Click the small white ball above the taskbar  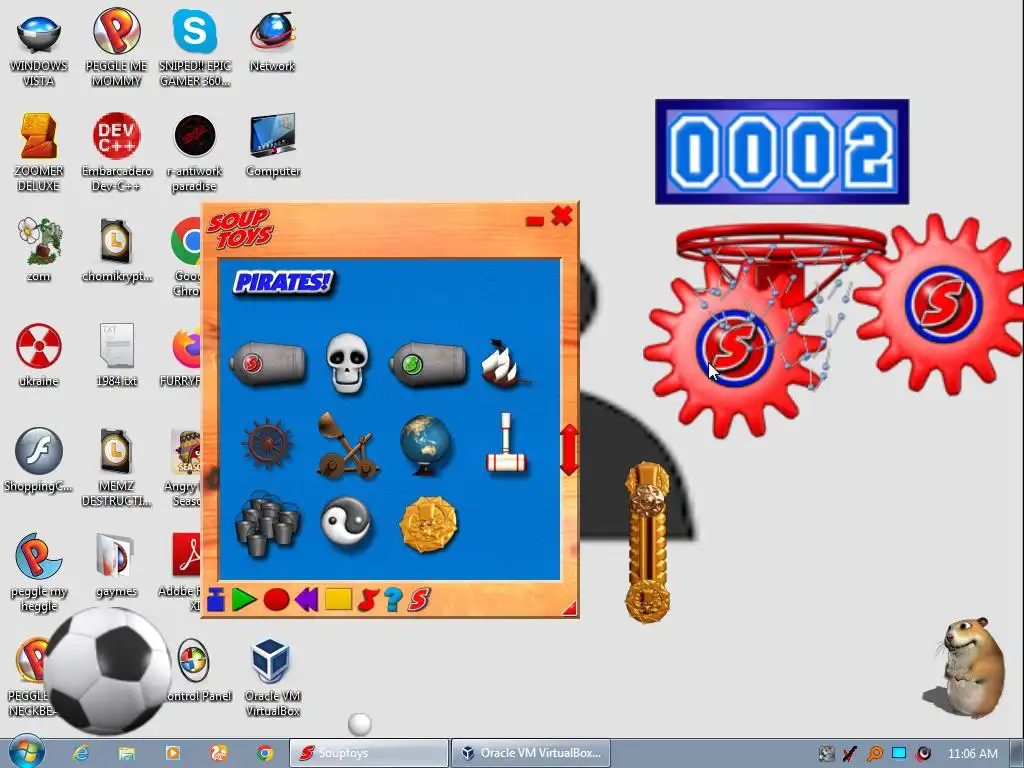(359, 724)
